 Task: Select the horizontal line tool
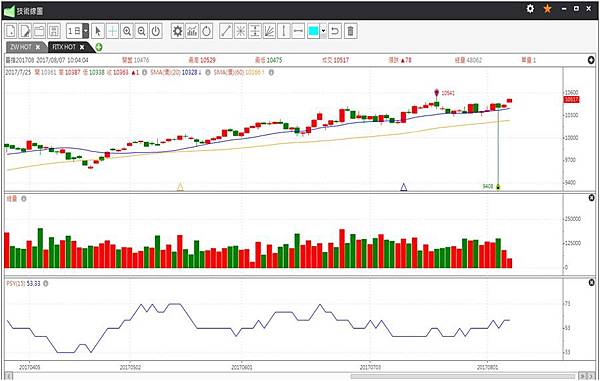click(298, 31)
